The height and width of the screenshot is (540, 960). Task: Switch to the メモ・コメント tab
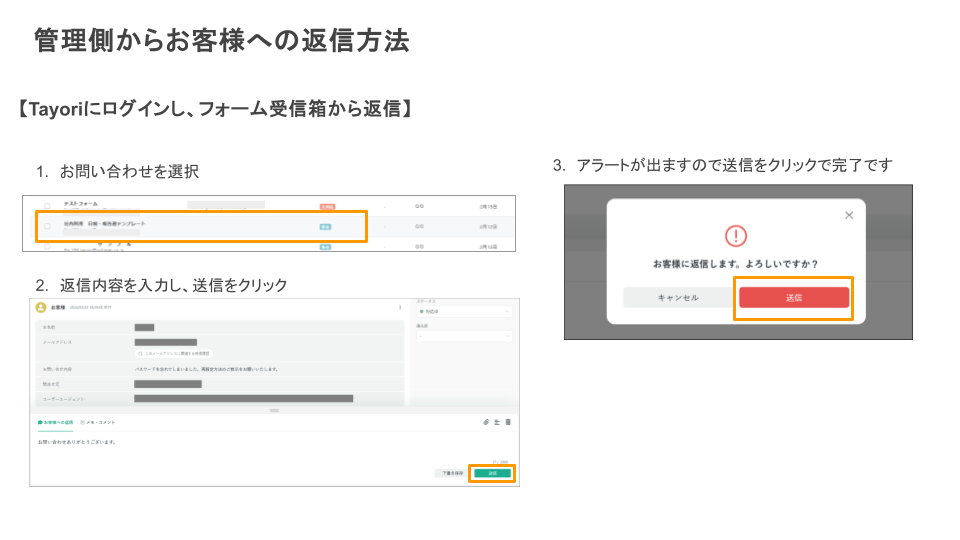(x=98, y=422)
